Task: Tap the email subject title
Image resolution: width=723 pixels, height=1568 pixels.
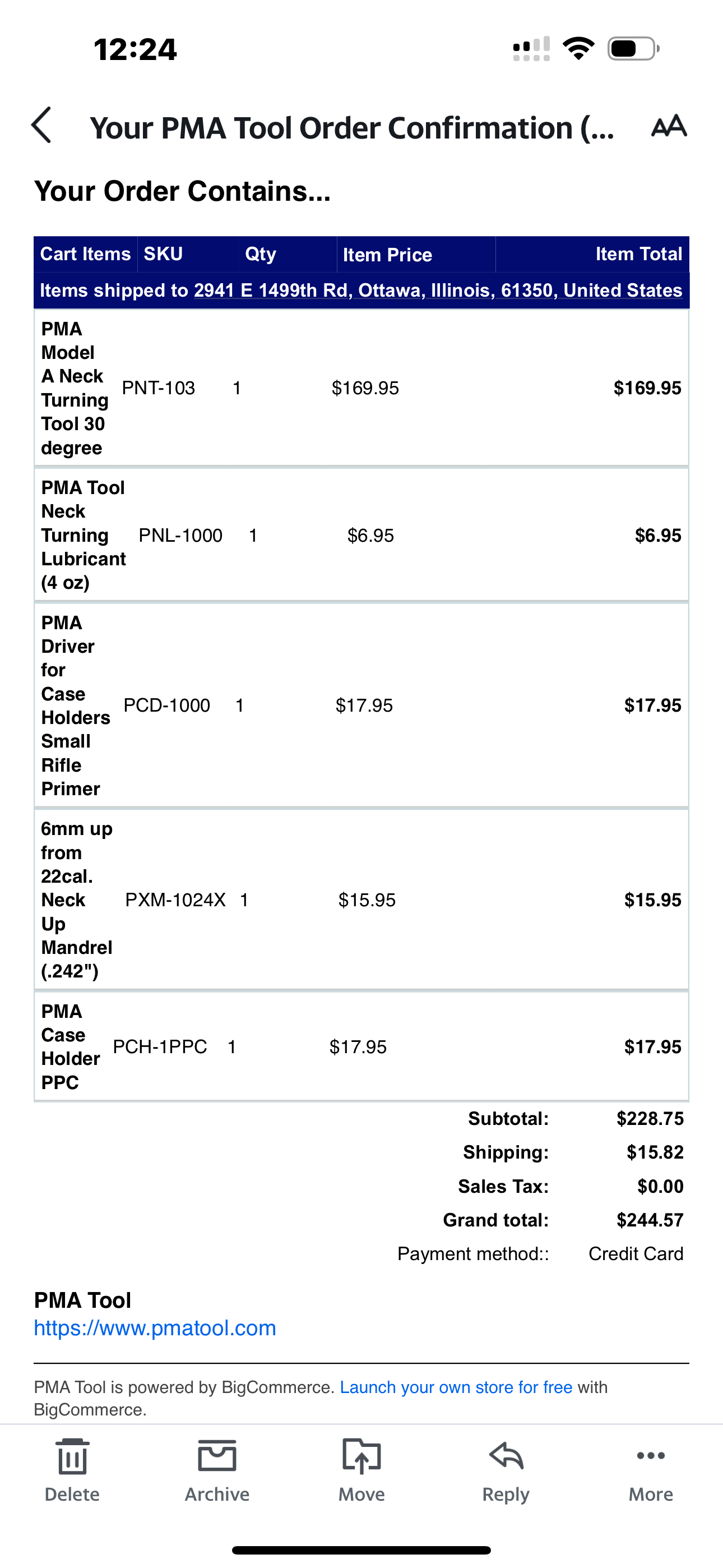Action: pyautogui.click(x=352, y=128)
